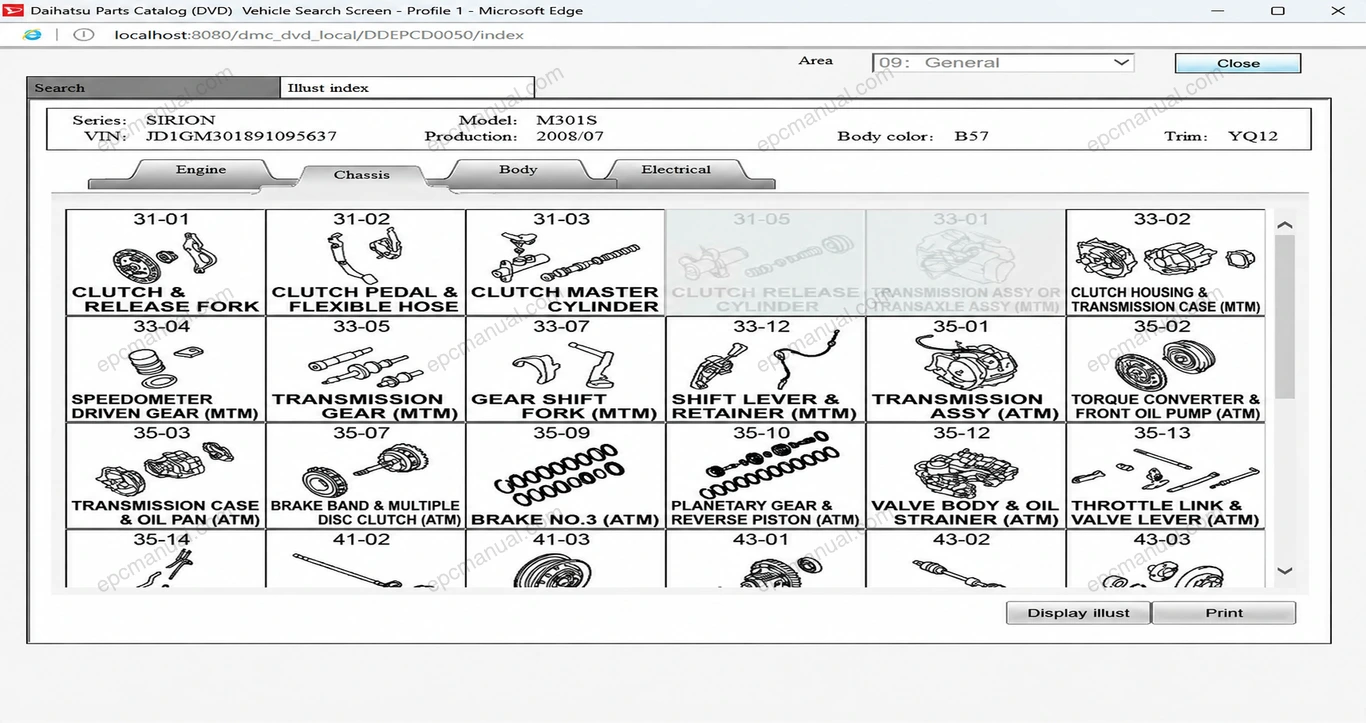Switch to the Engine tab
Image resolution: width=1366 pixels, height=723 pixels.
(201, 171)
